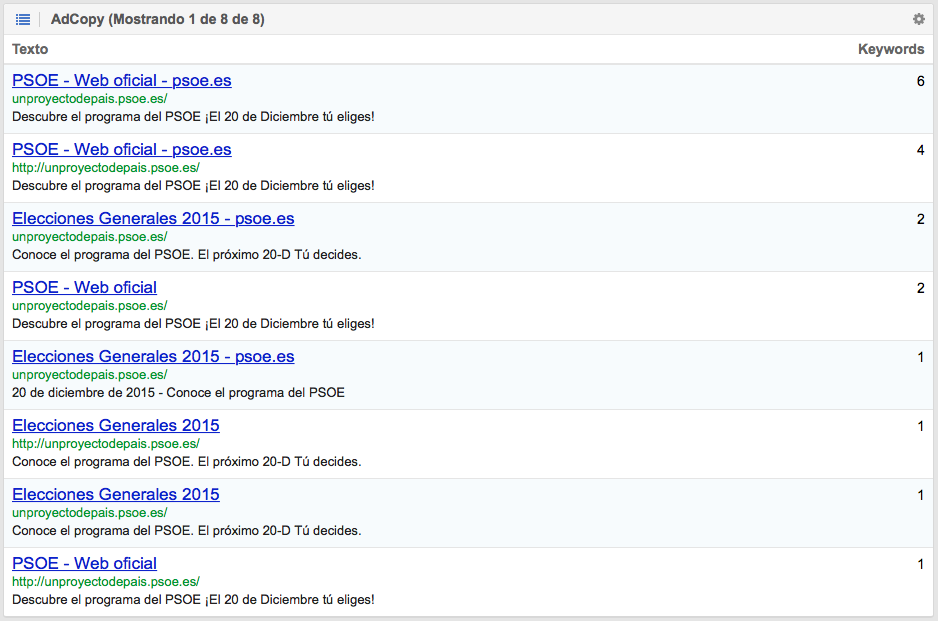Sort the table by Keywords column header
This screenshot has width=938, height=621.
[x=890, y=49]
